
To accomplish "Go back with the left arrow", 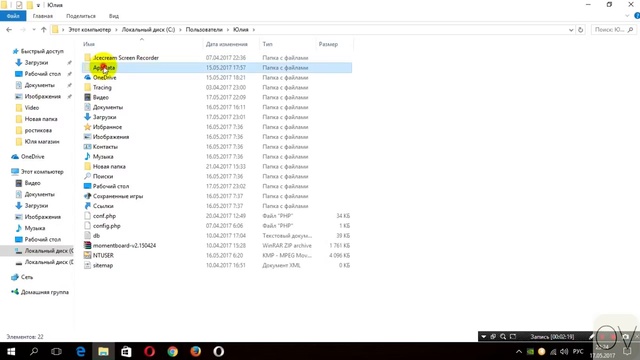I will tap(9, 29).
